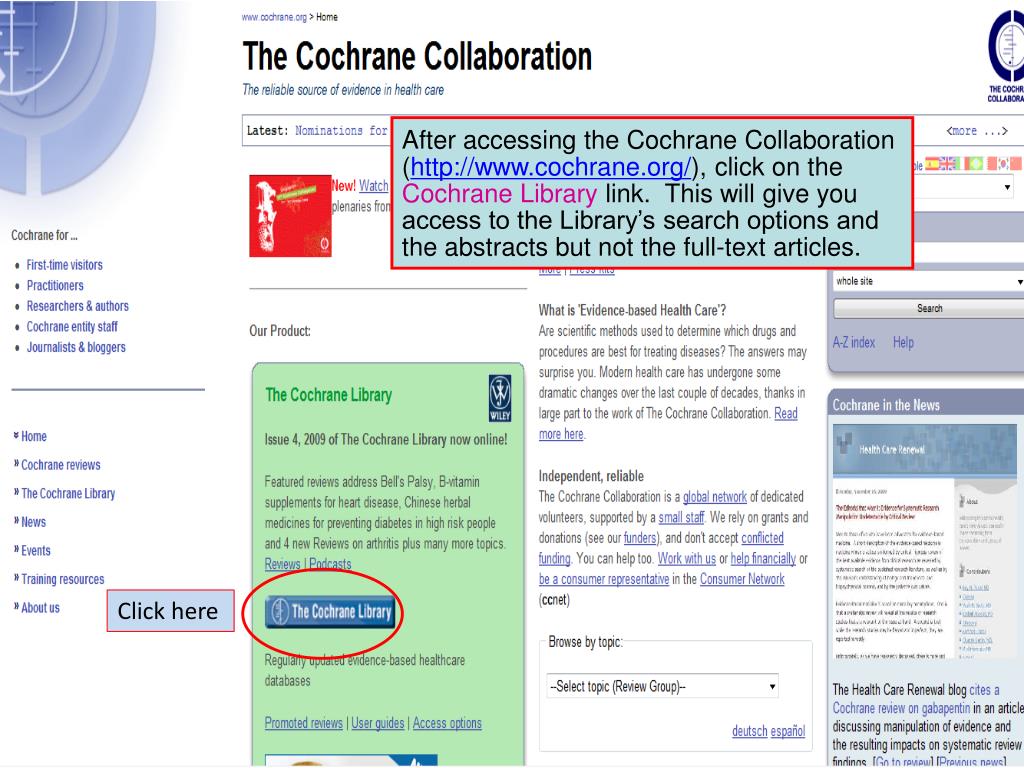Open Promoted reviews link
1024x768 pixels.
pos(304,723)
